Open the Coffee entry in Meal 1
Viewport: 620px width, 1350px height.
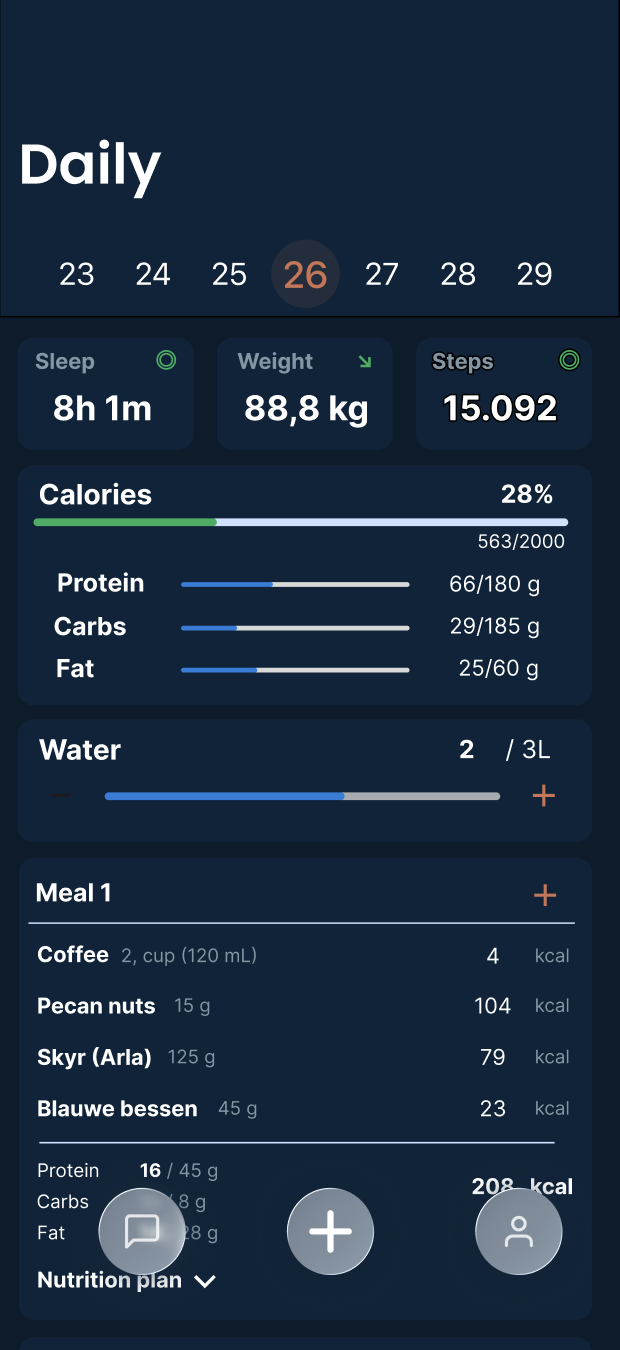[x=73, y=955]
